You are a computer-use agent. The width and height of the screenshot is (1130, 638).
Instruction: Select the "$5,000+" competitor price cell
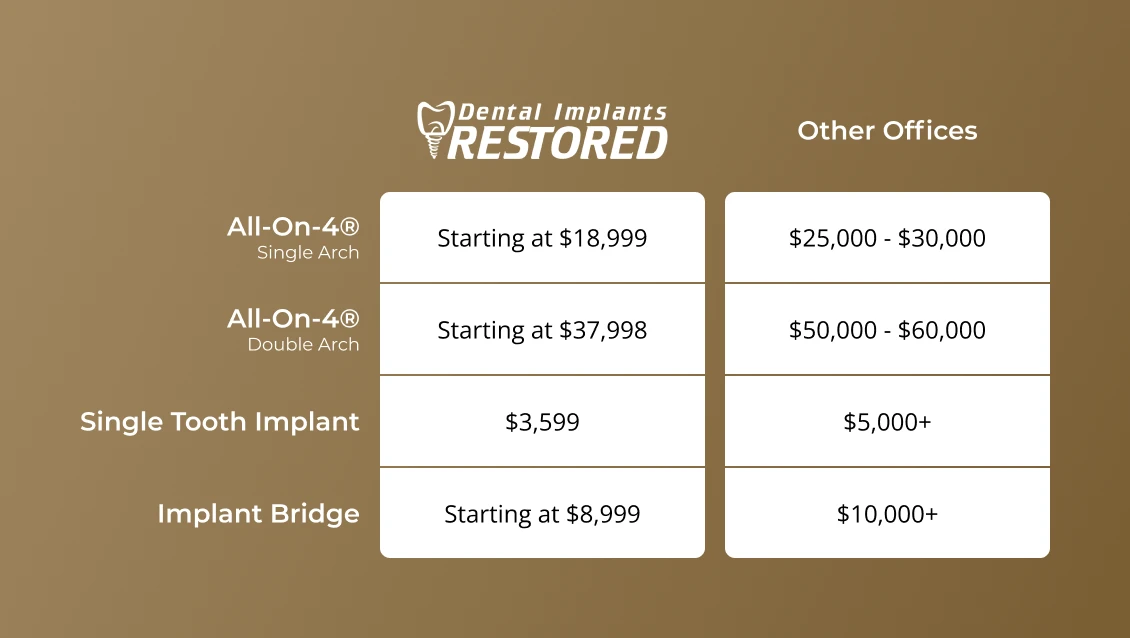pos(887,422)
